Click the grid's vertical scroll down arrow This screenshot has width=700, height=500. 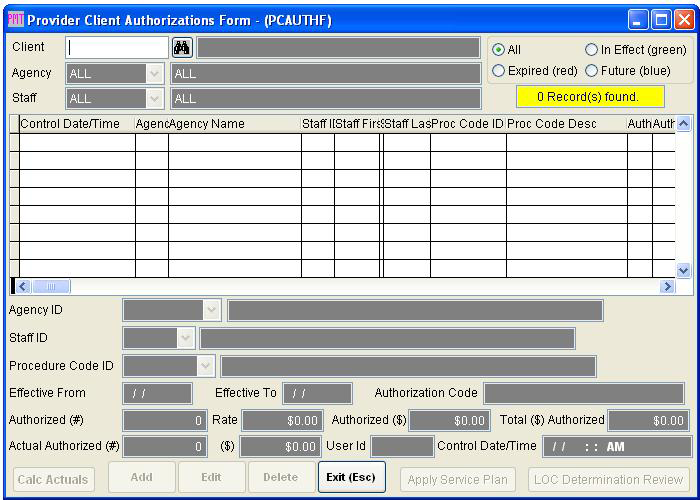(x=684, y=270)
